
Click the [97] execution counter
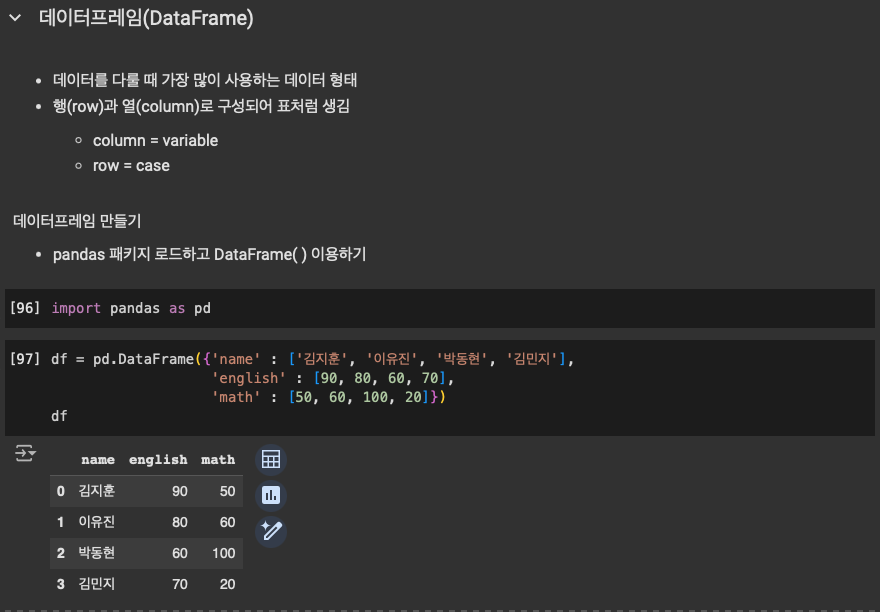coord(25,359)
